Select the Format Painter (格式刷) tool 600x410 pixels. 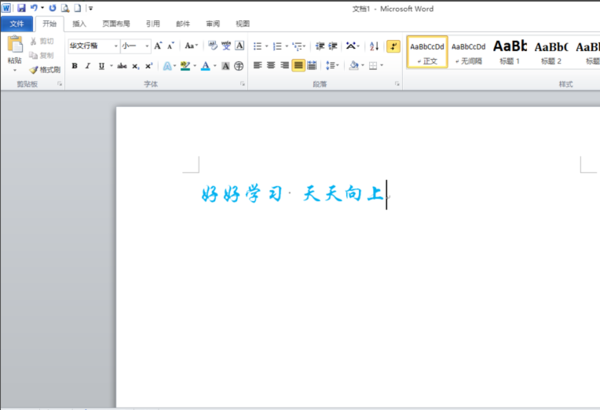(45, 70)
